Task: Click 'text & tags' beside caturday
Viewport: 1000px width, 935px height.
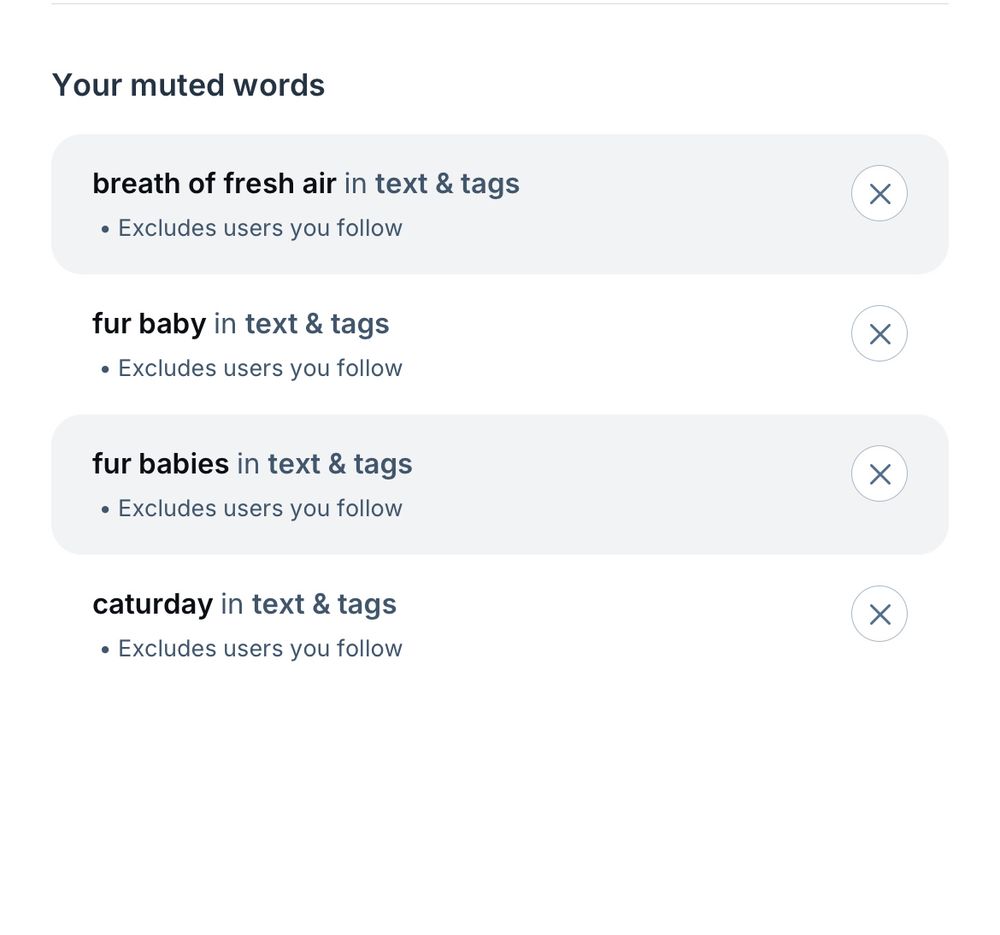Action: click(x=324, y=604)
